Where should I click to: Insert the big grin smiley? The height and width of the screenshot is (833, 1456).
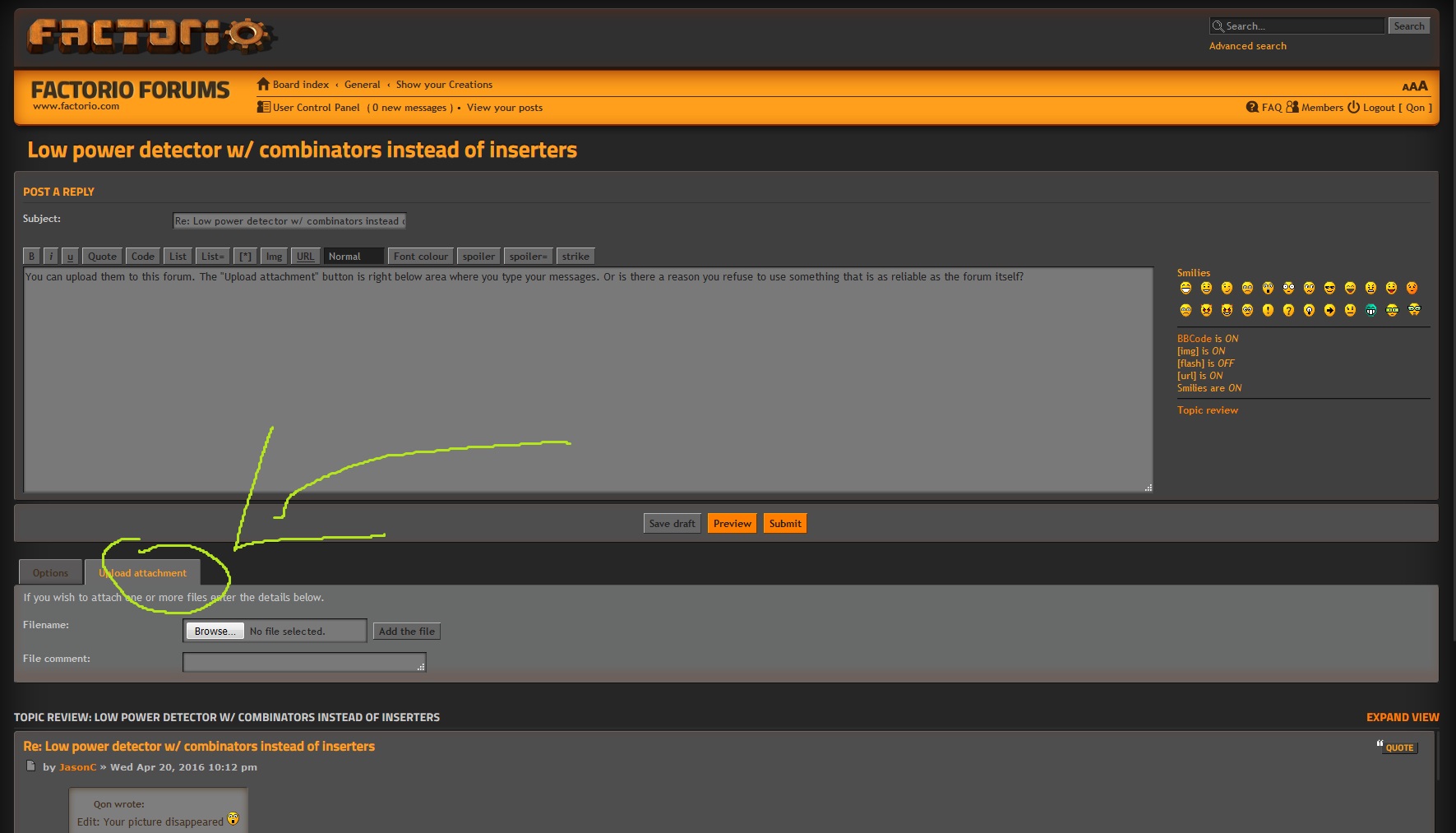coord(1186,288)
